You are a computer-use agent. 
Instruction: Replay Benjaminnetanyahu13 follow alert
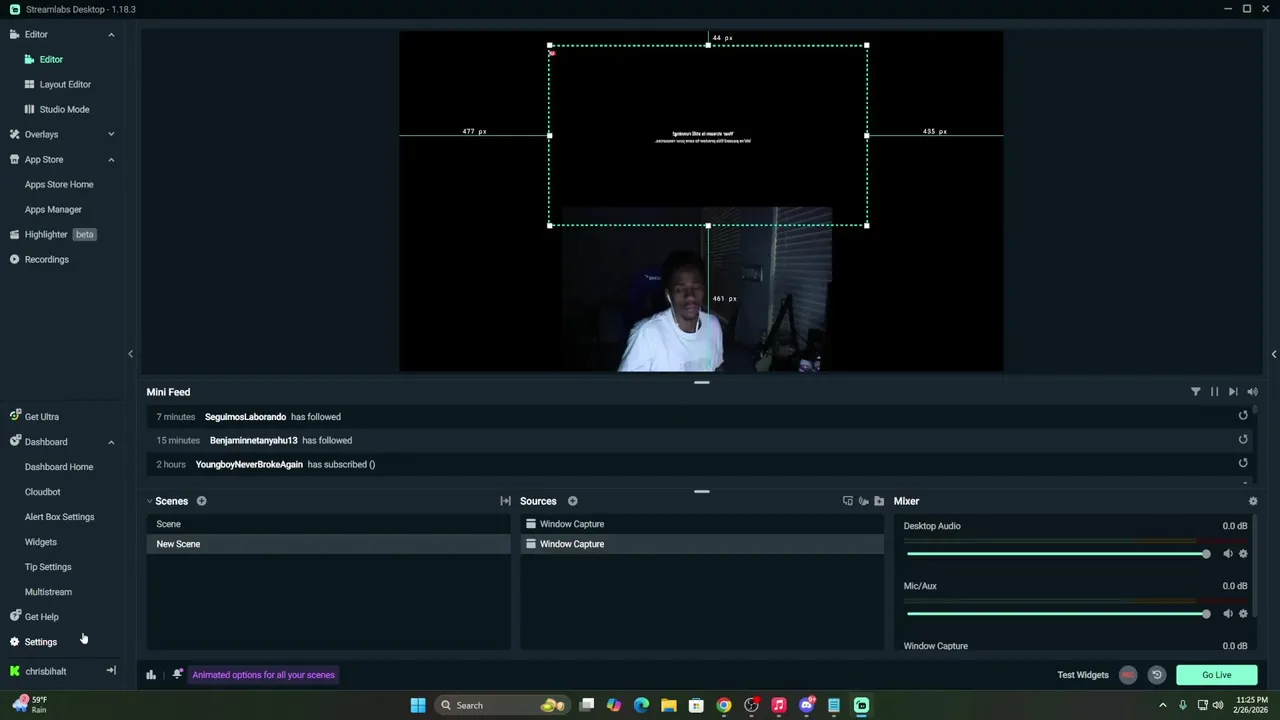point(1243,439)
